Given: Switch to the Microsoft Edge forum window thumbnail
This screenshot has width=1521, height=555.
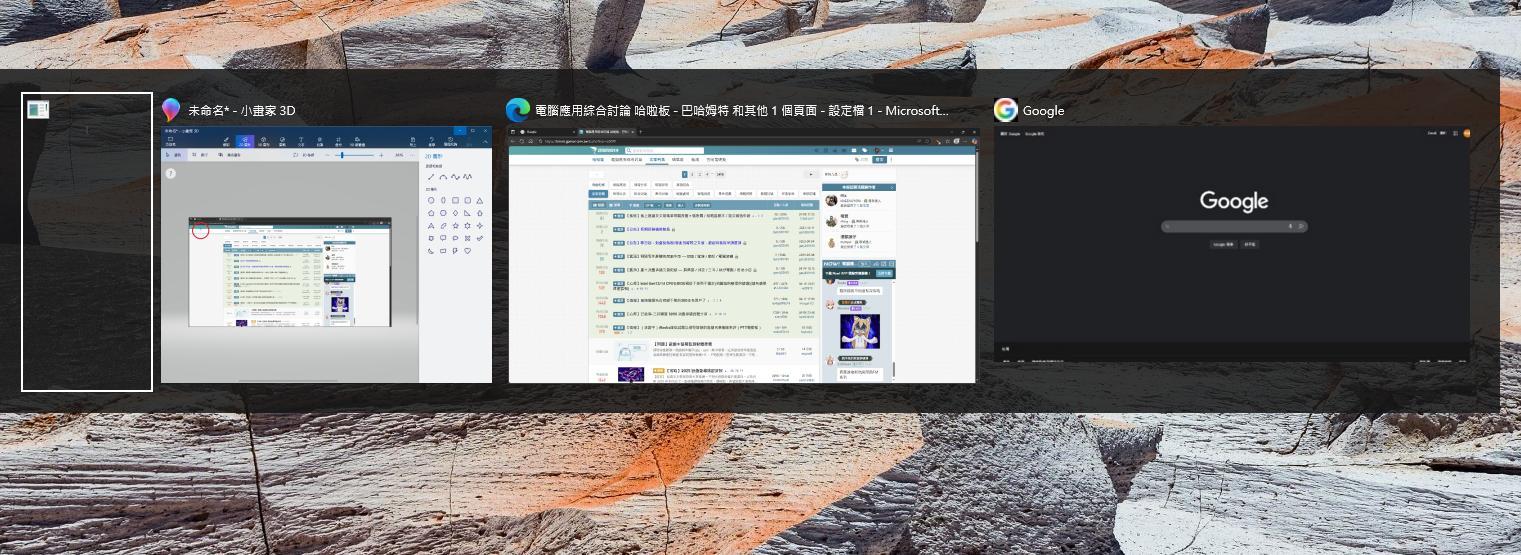Looking at the screenshot, I should 742,254.
